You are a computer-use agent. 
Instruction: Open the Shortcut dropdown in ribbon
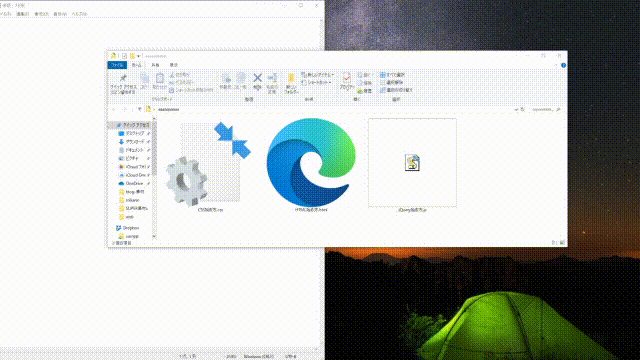[316, 82]
